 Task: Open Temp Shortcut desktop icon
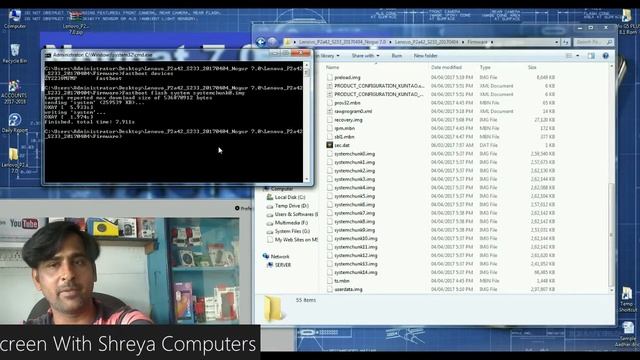click(627, 299)
